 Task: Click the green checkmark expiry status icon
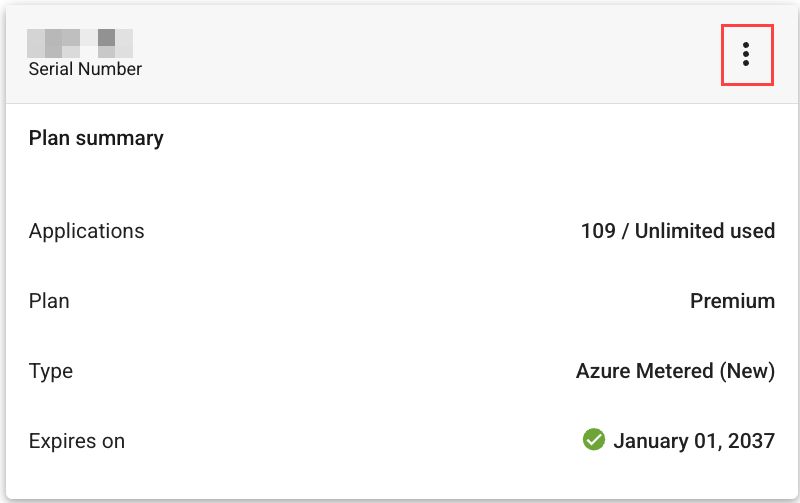(593, 439)
